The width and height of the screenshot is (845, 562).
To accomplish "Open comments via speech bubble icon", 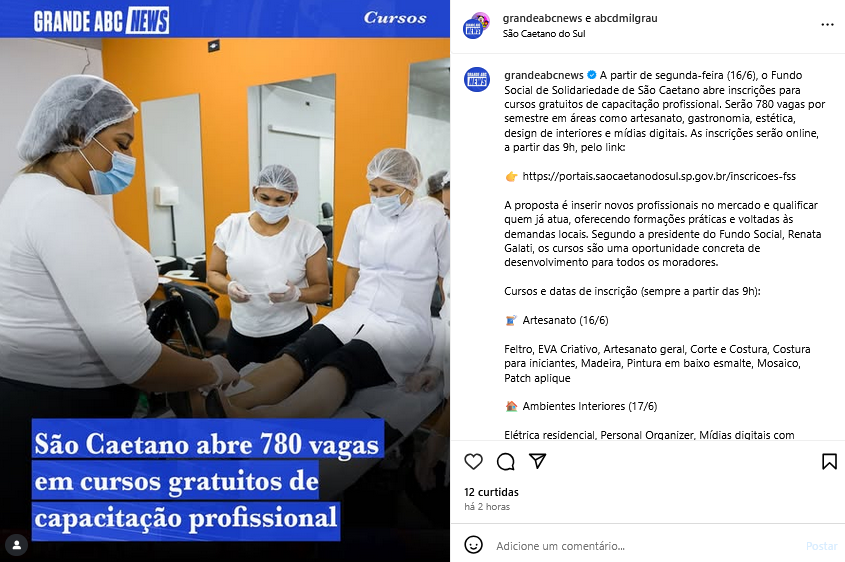I will [505, 461].
